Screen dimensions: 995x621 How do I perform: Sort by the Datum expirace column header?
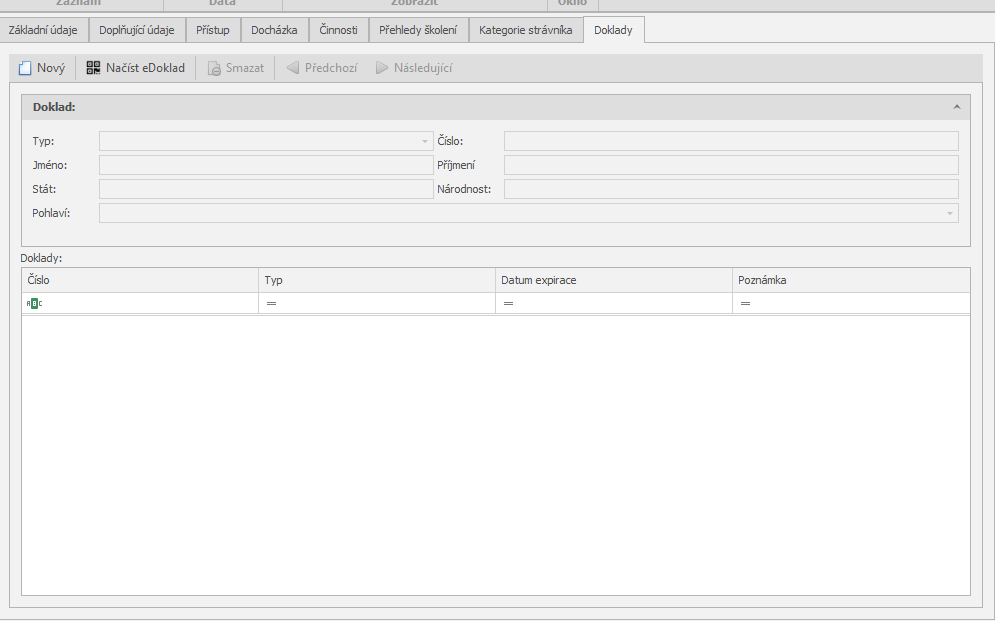613,280
